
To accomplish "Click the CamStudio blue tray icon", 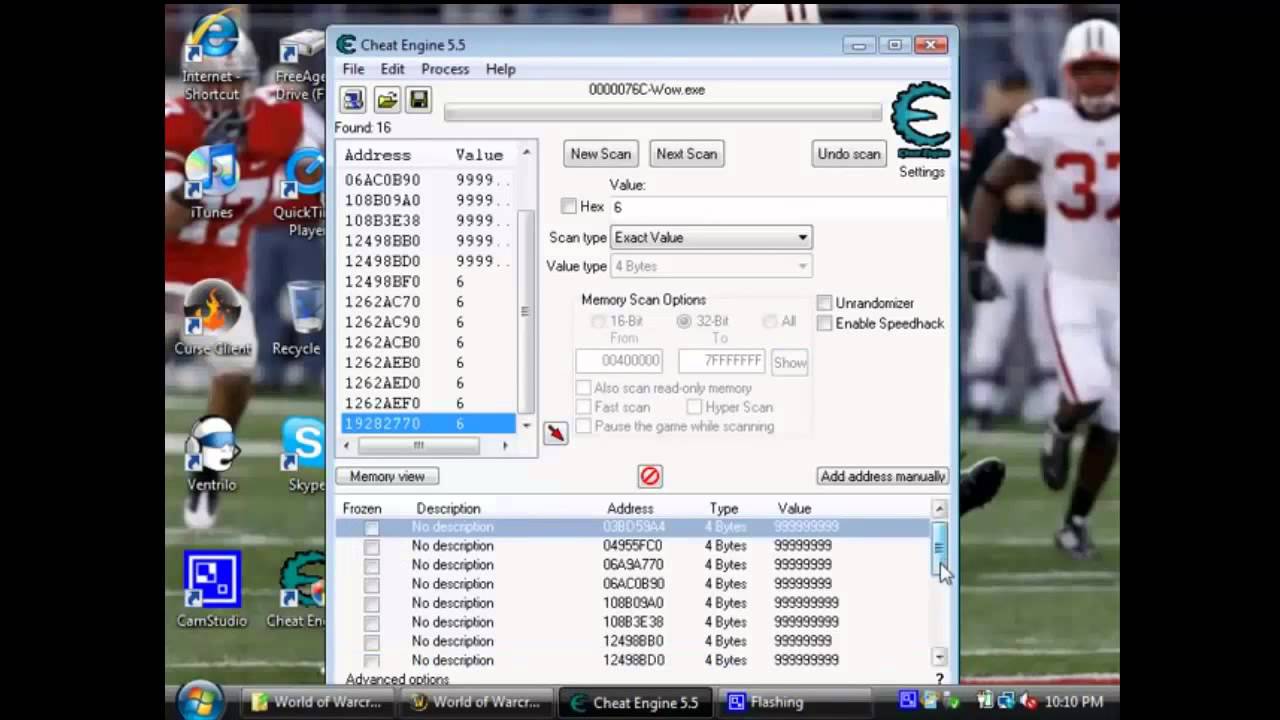I will [908, 702].
